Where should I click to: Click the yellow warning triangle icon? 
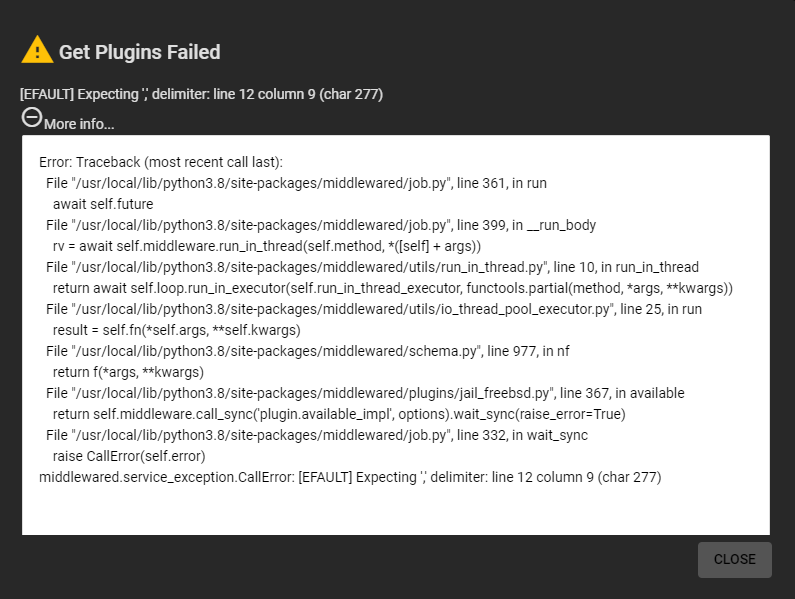click(x=37, y=50)
